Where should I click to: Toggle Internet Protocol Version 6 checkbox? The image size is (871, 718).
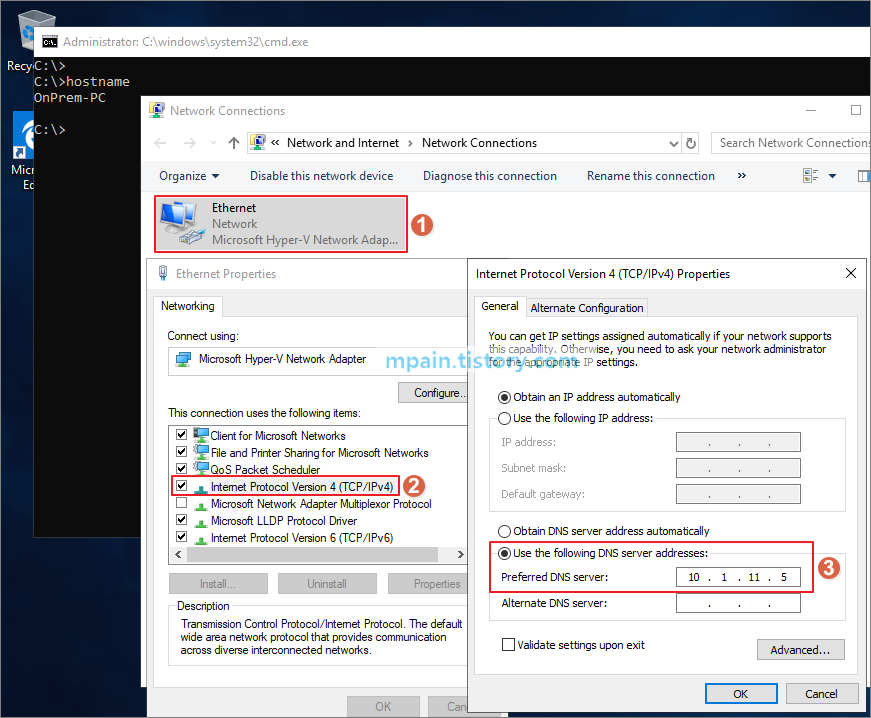[181, 537]
